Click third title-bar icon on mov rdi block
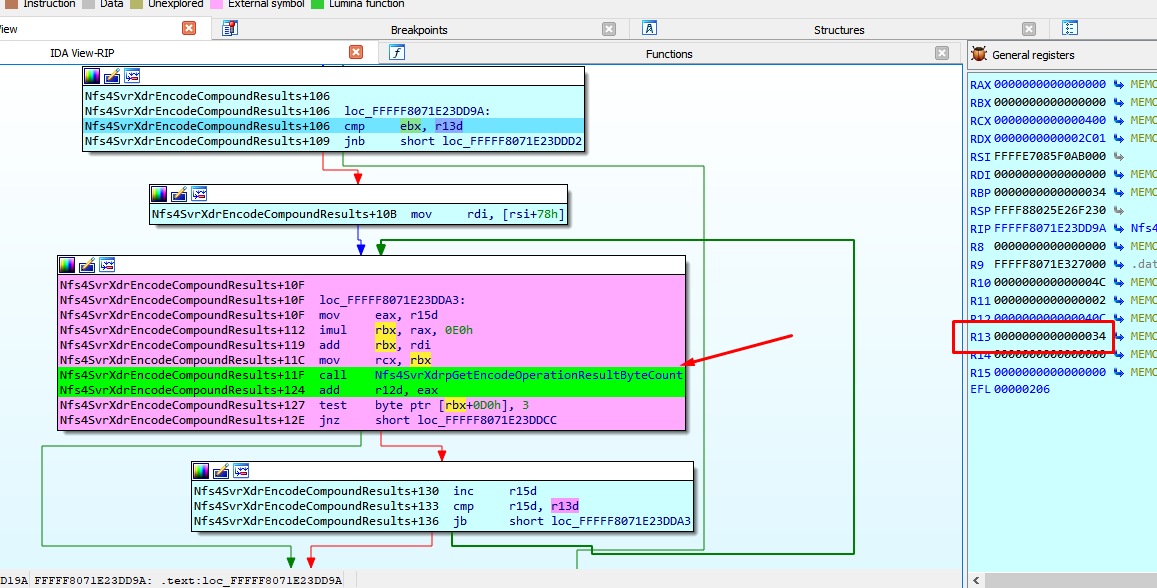This screenshot has width=1157, height=588. 198,193
